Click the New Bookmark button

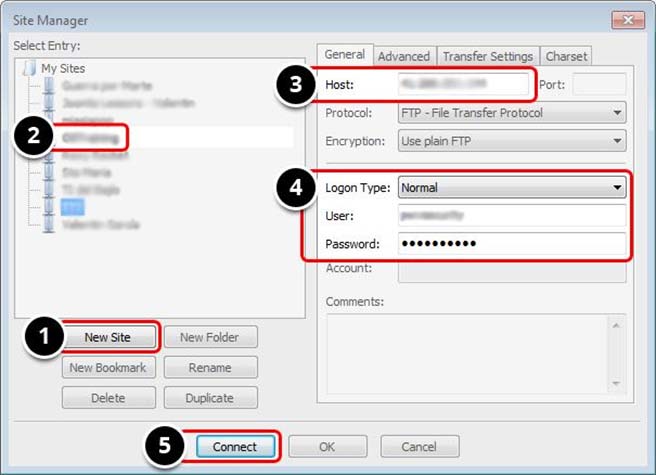(109, 367)
